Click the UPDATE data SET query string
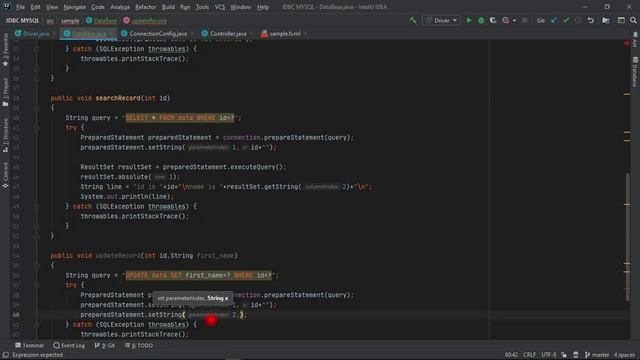The height and width of the screenshot is (360, 640). [x=198, y=276]
